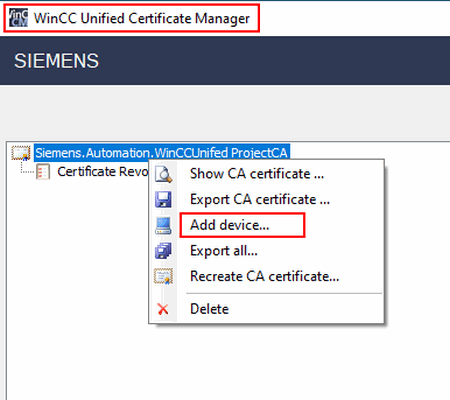
Task: Click the stacked disks icon beside Export all
Action: 163,251
